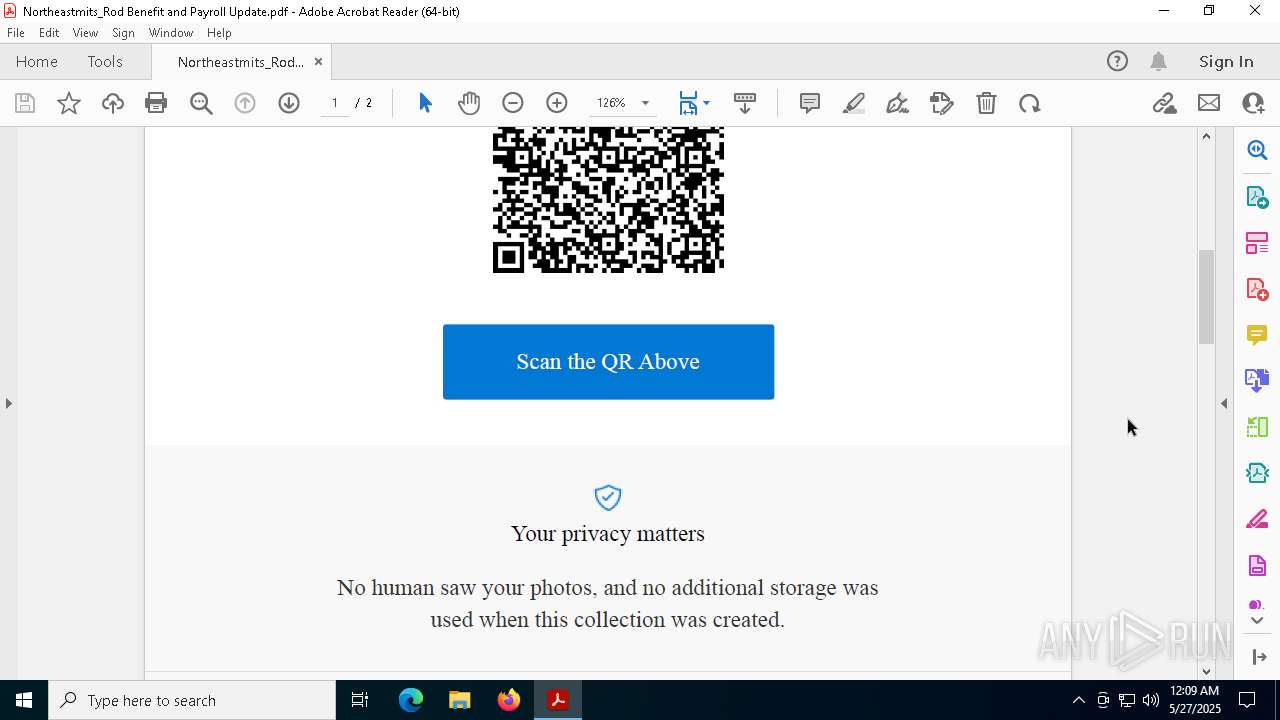Open the green Compress PDF tool in the side panel

pyautogui.click(x=1257, y=427)
